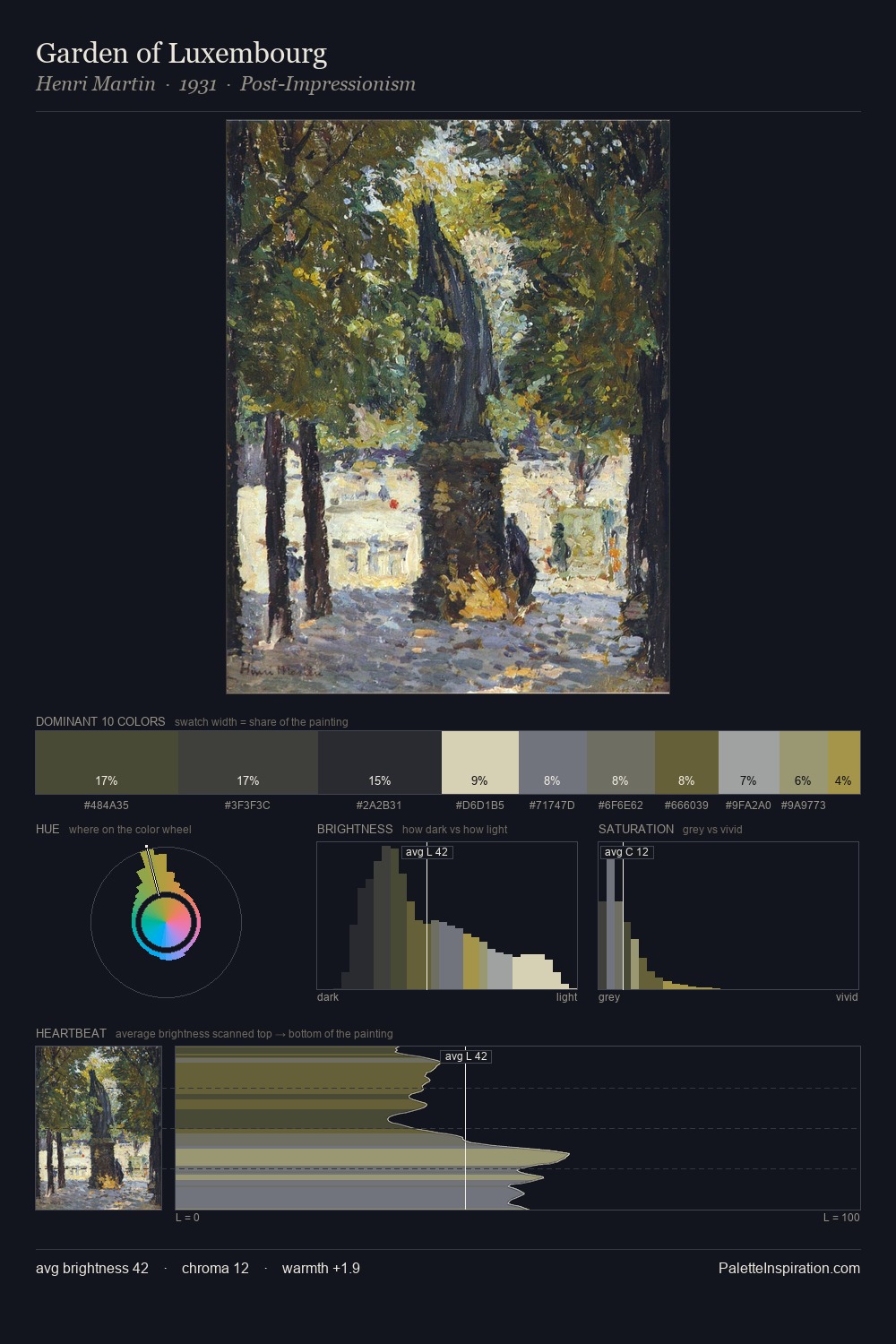
Task: Select the #71747D slate grey swatch
Action: click(553, 762)
